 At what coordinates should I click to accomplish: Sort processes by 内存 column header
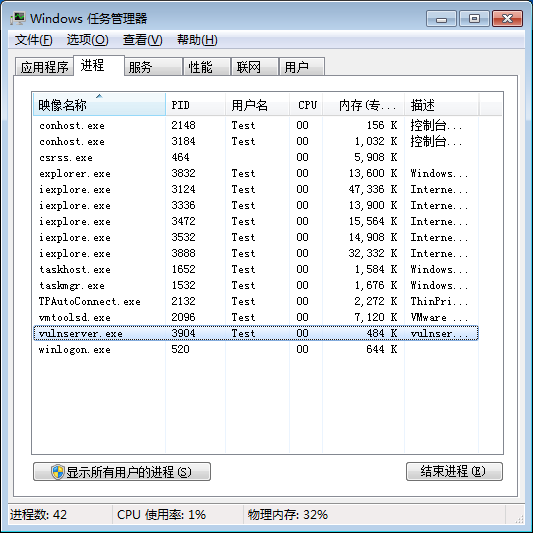tap(363, 105)
